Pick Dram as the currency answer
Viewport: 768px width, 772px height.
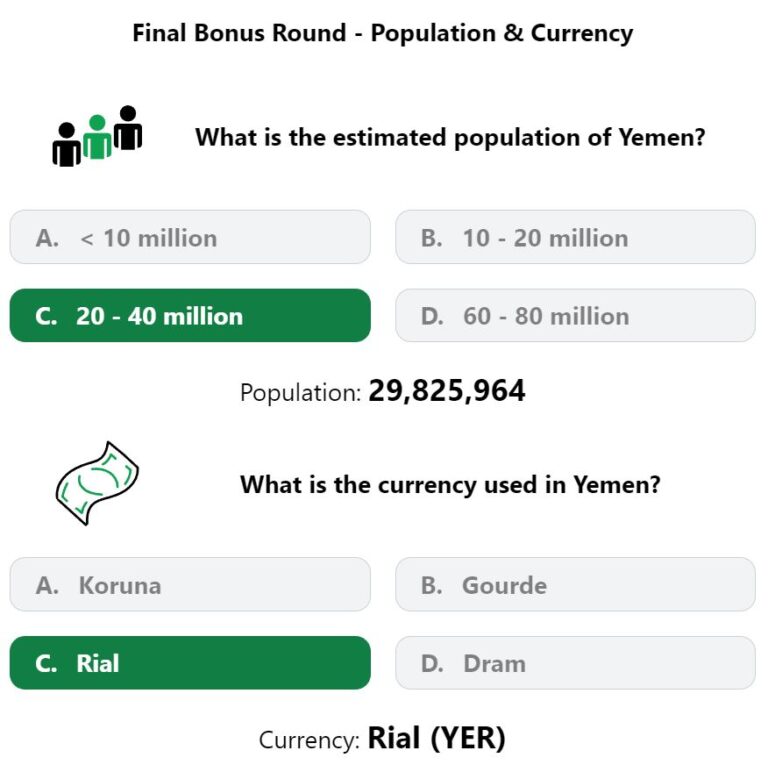click(x=575, y=663)
